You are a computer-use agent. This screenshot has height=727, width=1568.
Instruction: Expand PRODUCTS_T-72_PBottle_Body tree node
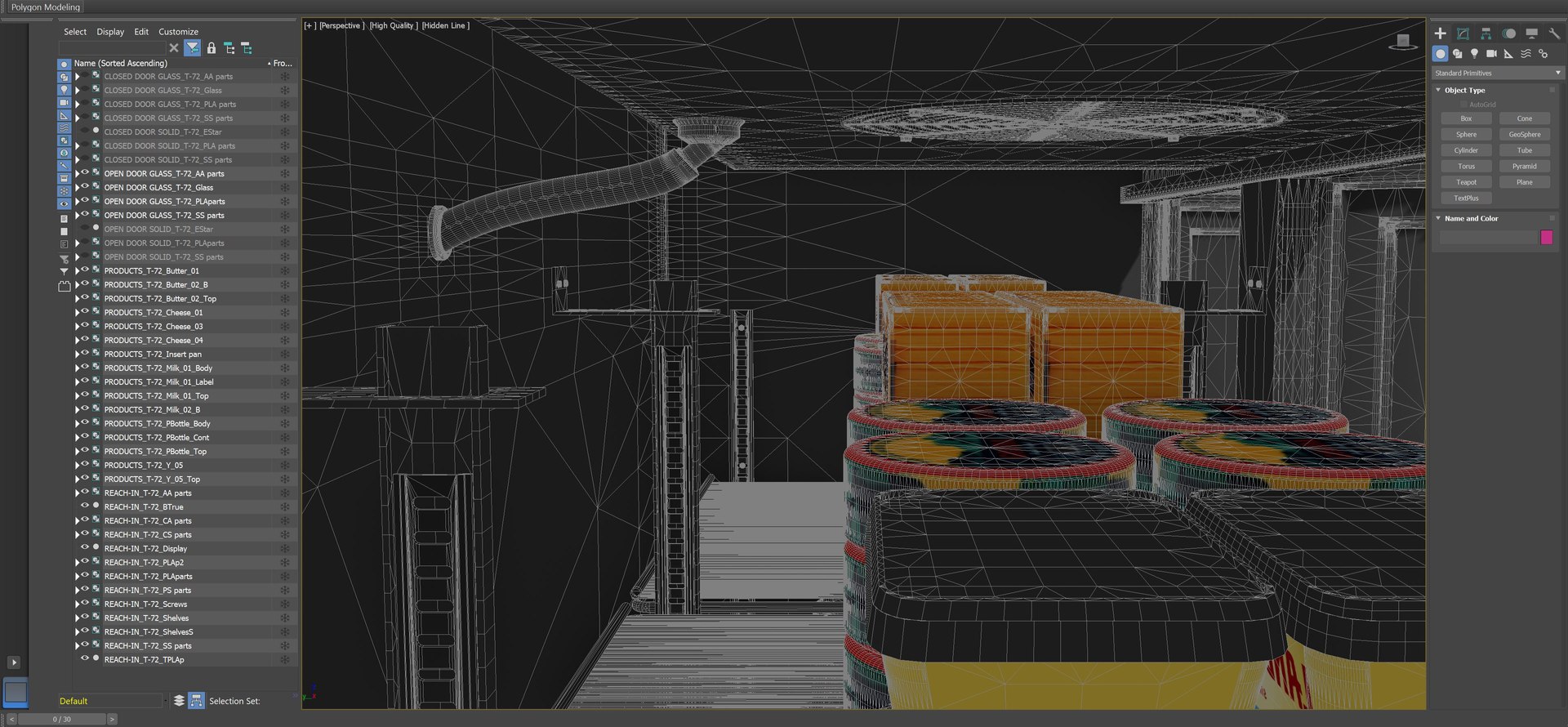(78, 423)
